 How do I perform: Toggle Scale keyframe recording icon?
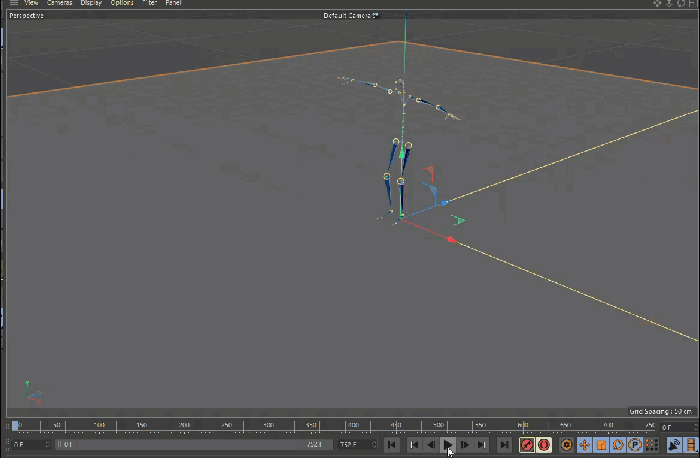[x=601, y=445]
